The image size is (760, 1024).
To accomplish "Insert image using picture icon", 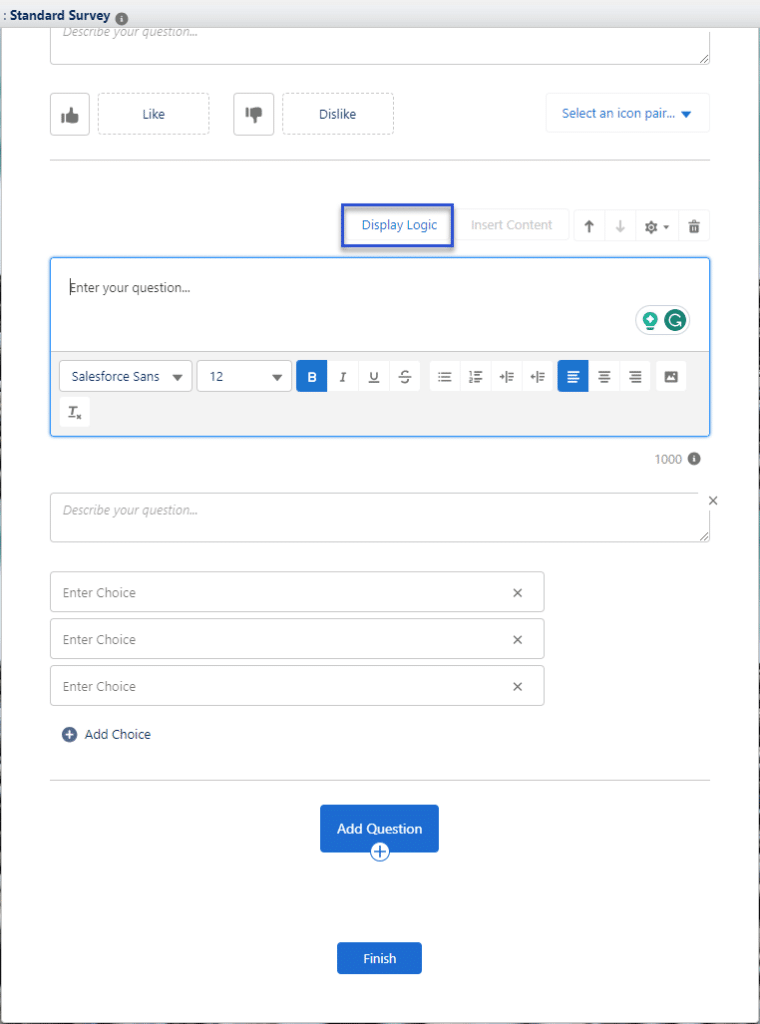I will point(671,377).
